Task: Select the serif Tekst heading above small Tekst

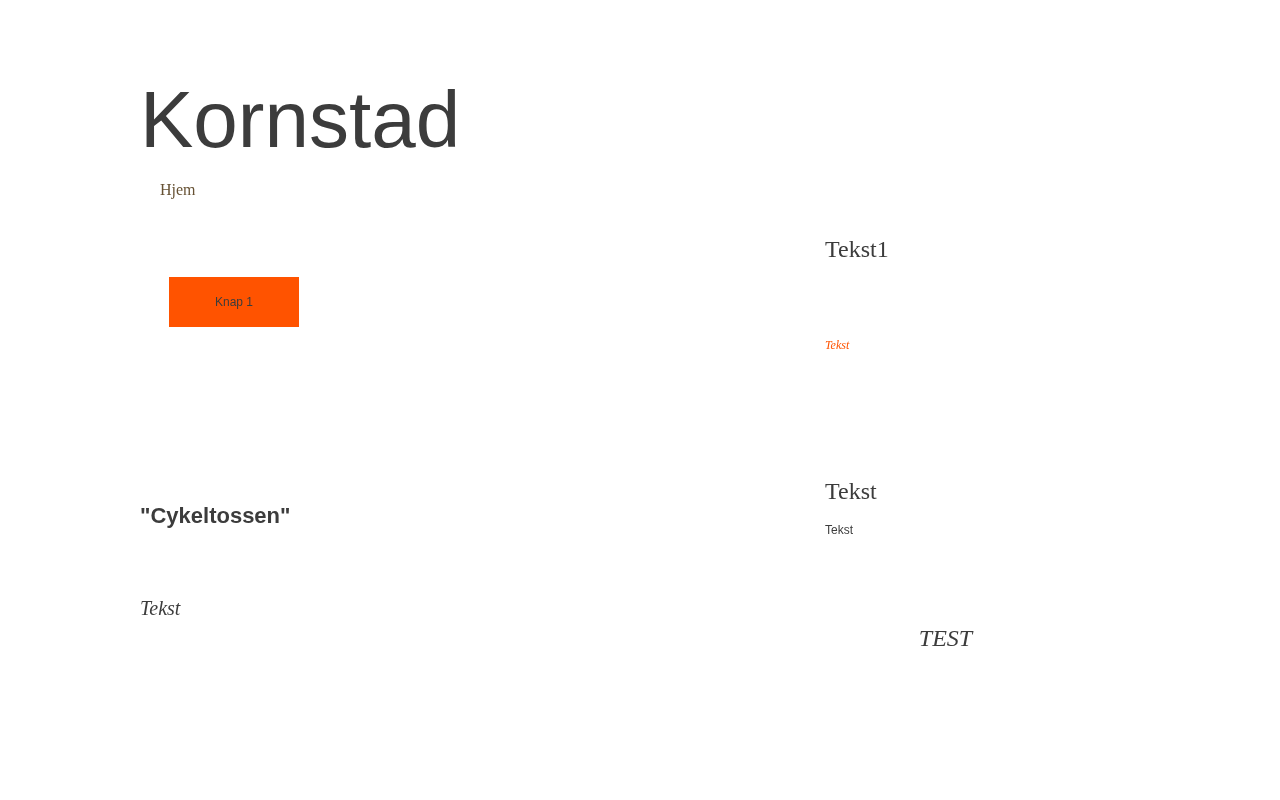Action: (x=850, y=492)
